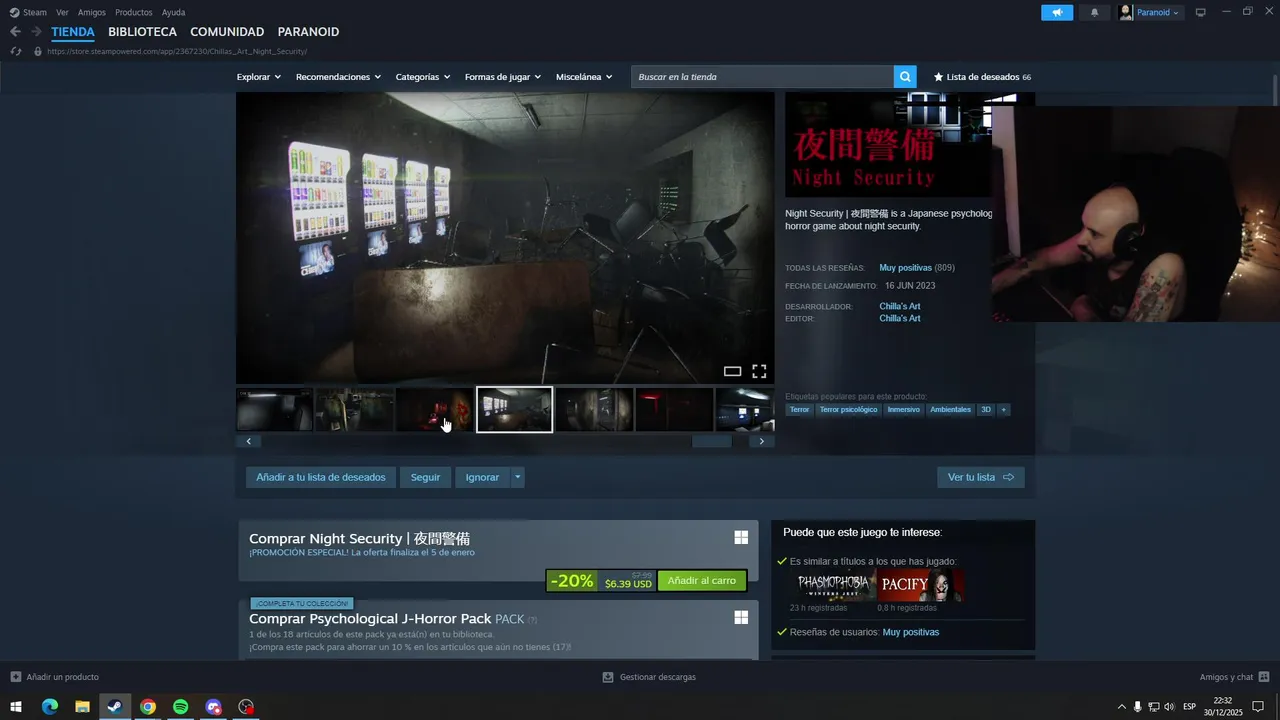This screenshot has height=720, width=1280.
Task: Click the plus tag button
Action: (x=1004, y=409)
